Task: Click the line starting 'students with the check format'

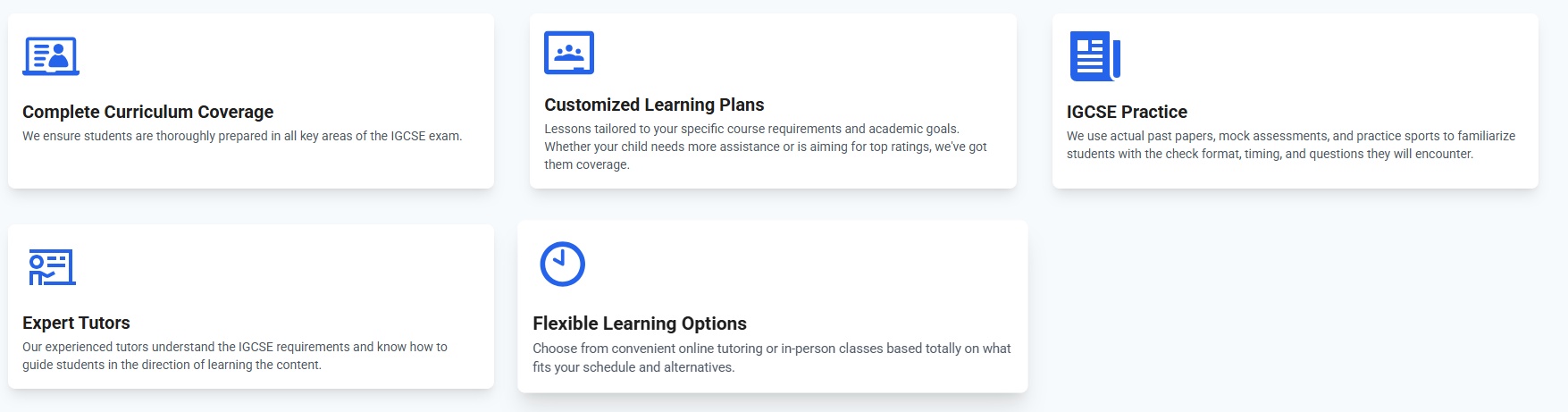Action: click(x=1270, y=154)
